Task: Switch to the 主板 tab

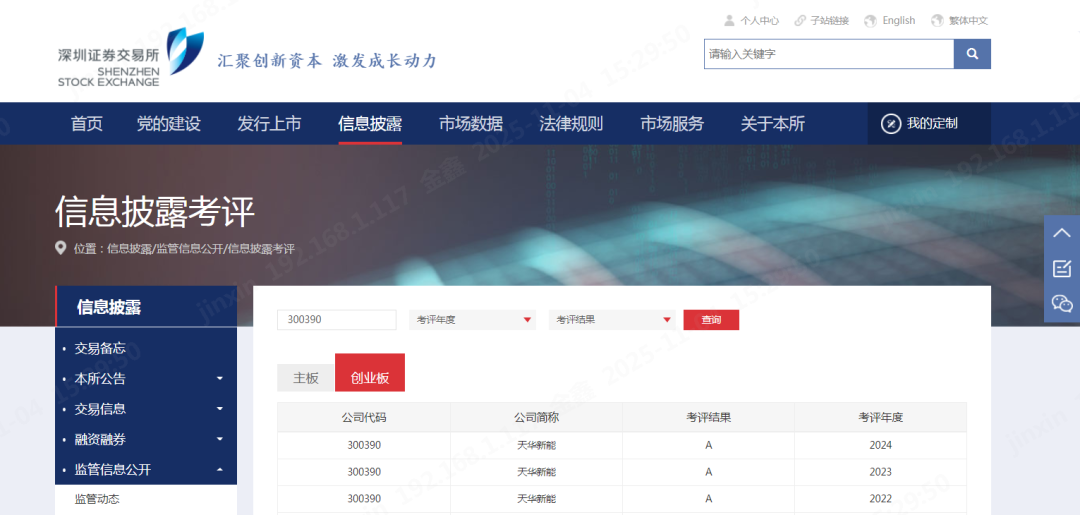Action: pyautogui.click(x=305, y=378)
